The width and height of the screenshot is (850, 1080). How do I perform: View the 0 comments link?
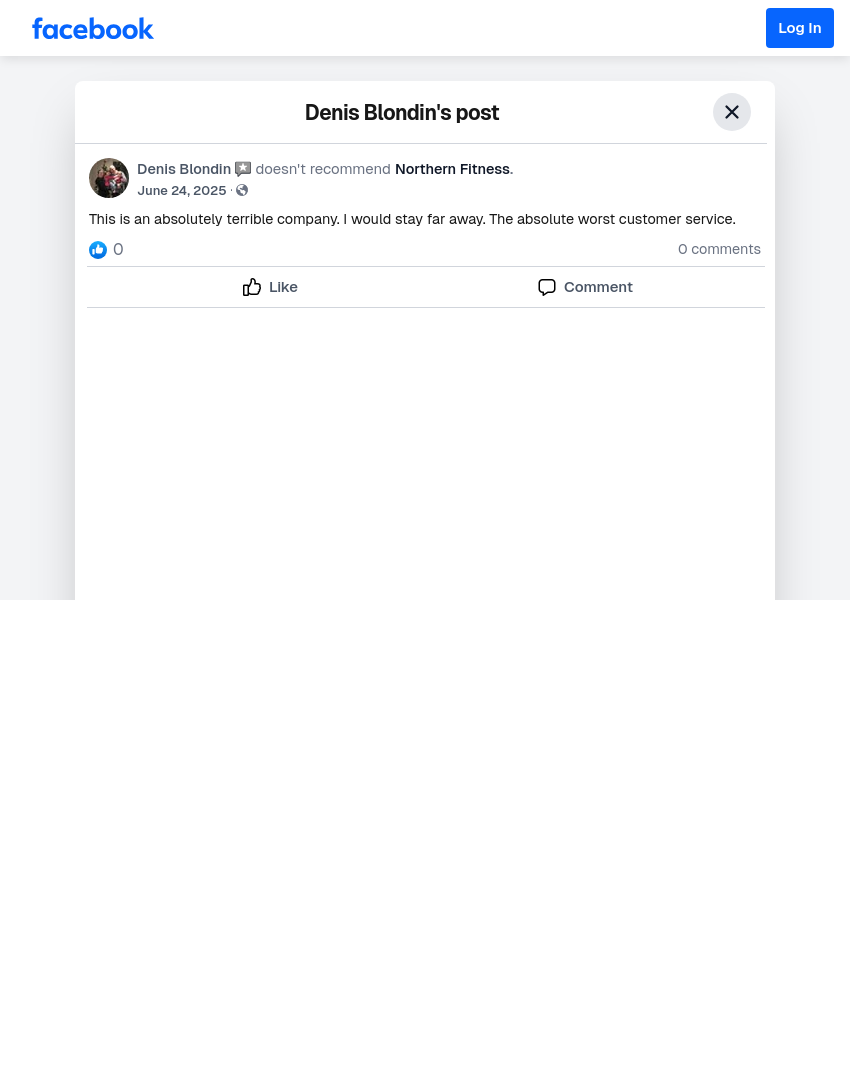(719, 249)
